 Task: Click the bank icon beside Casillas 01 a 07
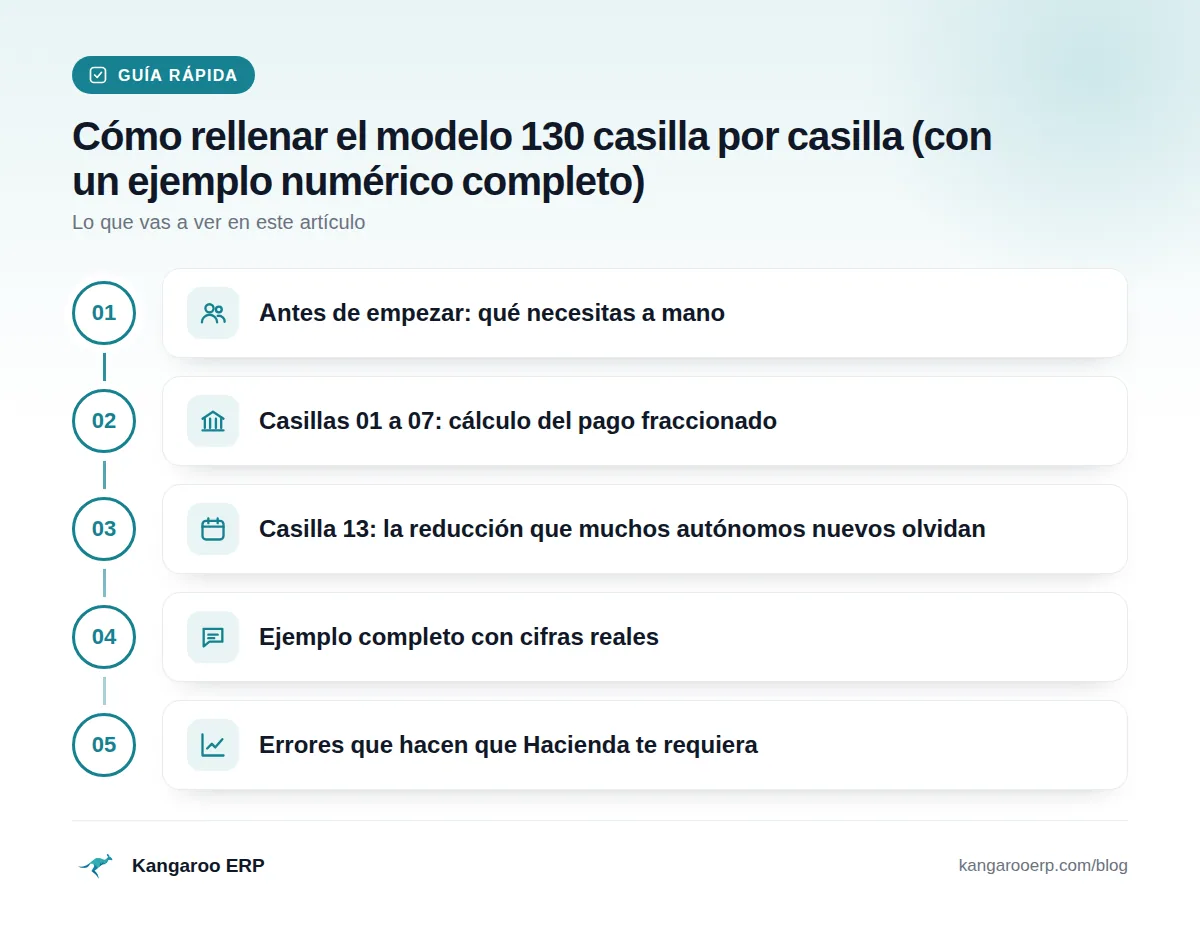tap(213, 421)
